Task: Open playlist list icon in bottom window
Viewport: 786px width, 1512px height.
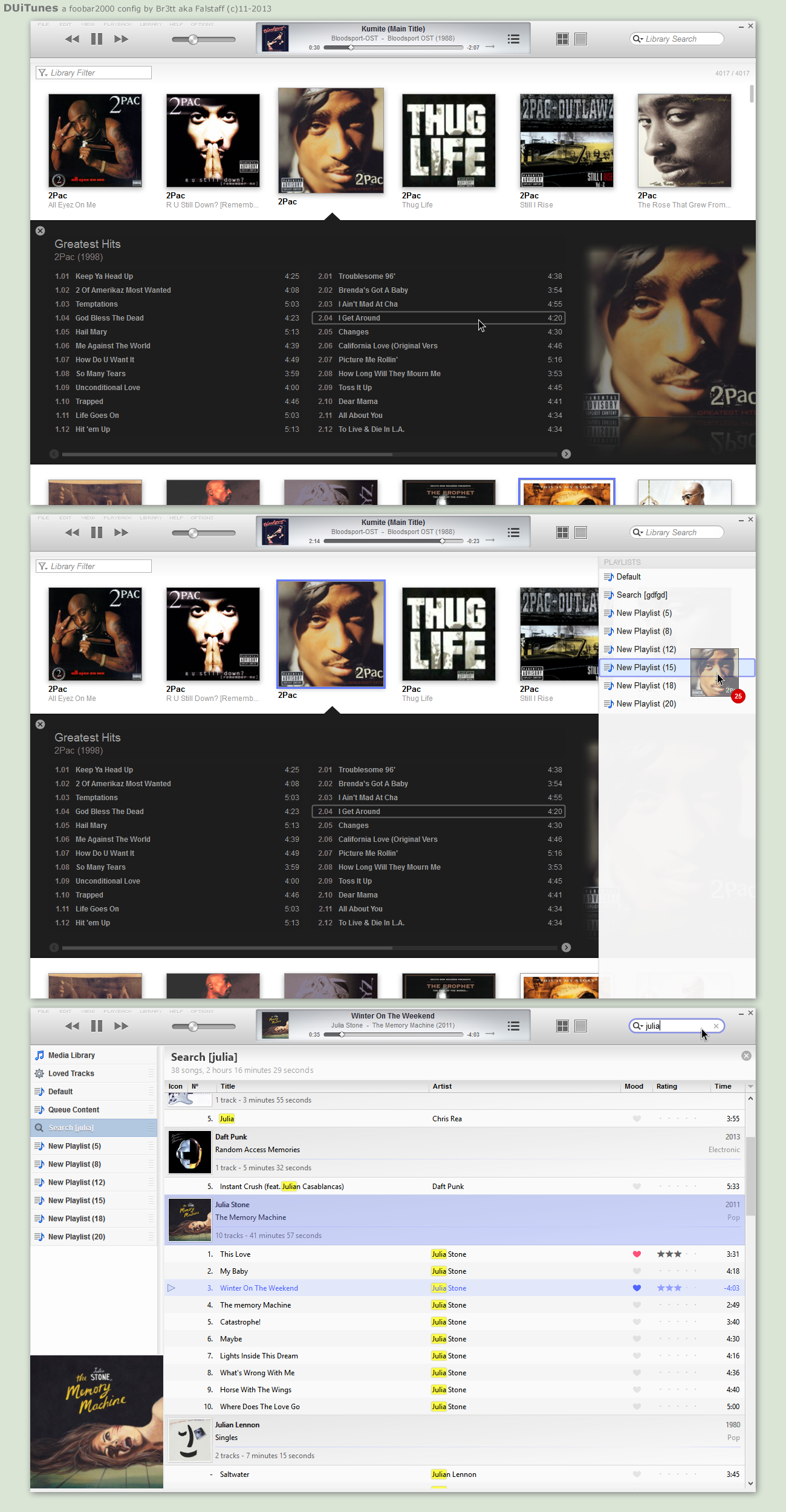Action: click(x=514, y=1026)
